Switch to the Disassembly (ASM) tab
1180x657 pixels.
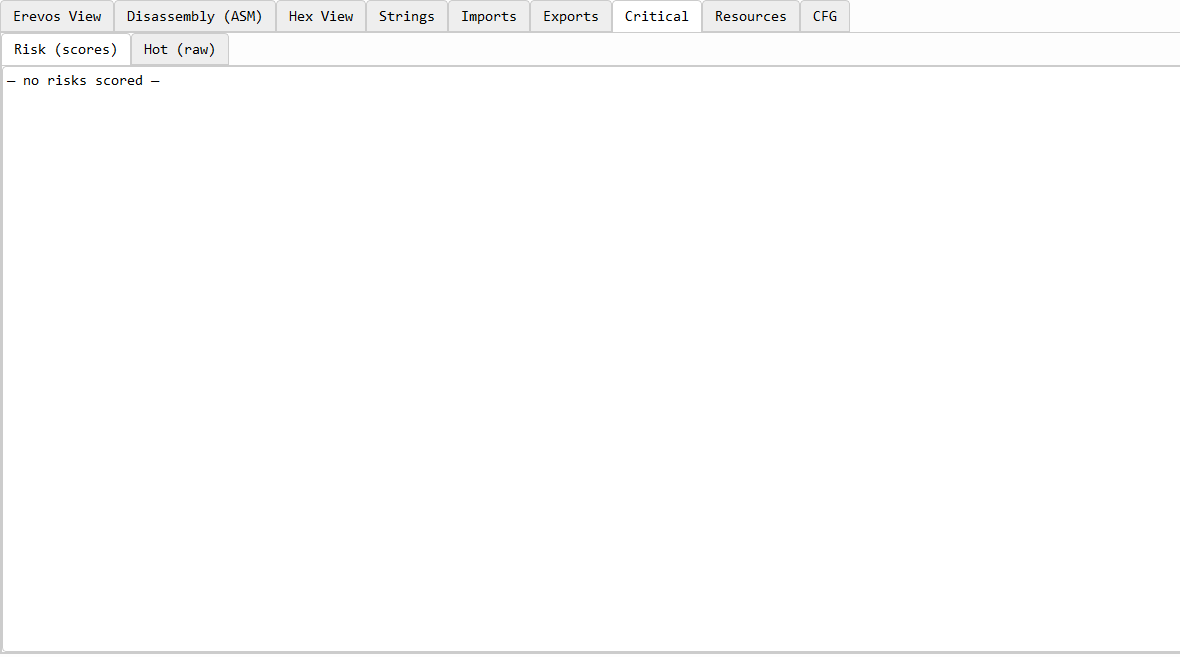[195, 17]
